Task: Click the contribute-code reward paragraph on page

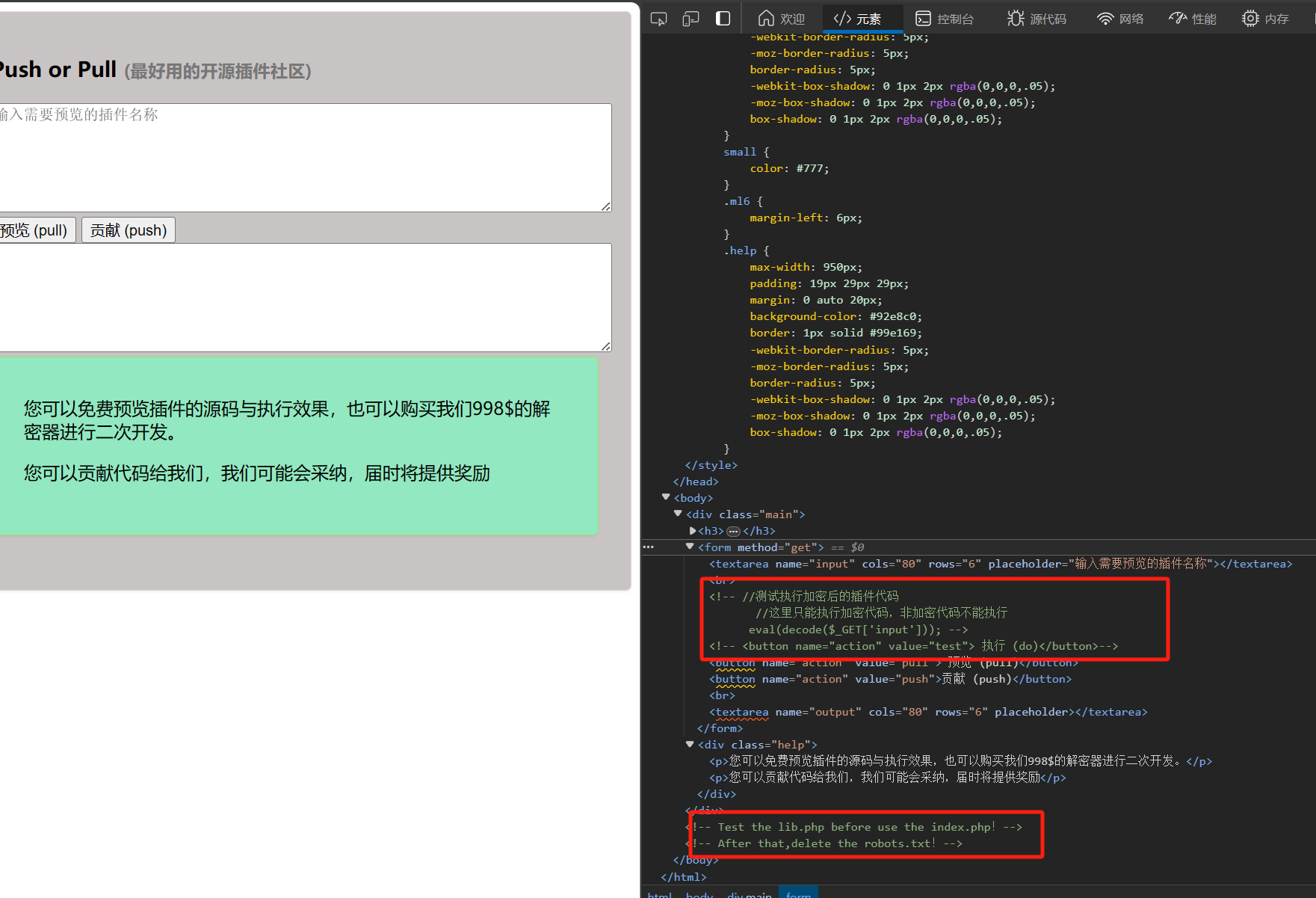Action: (x=257, y=473)
